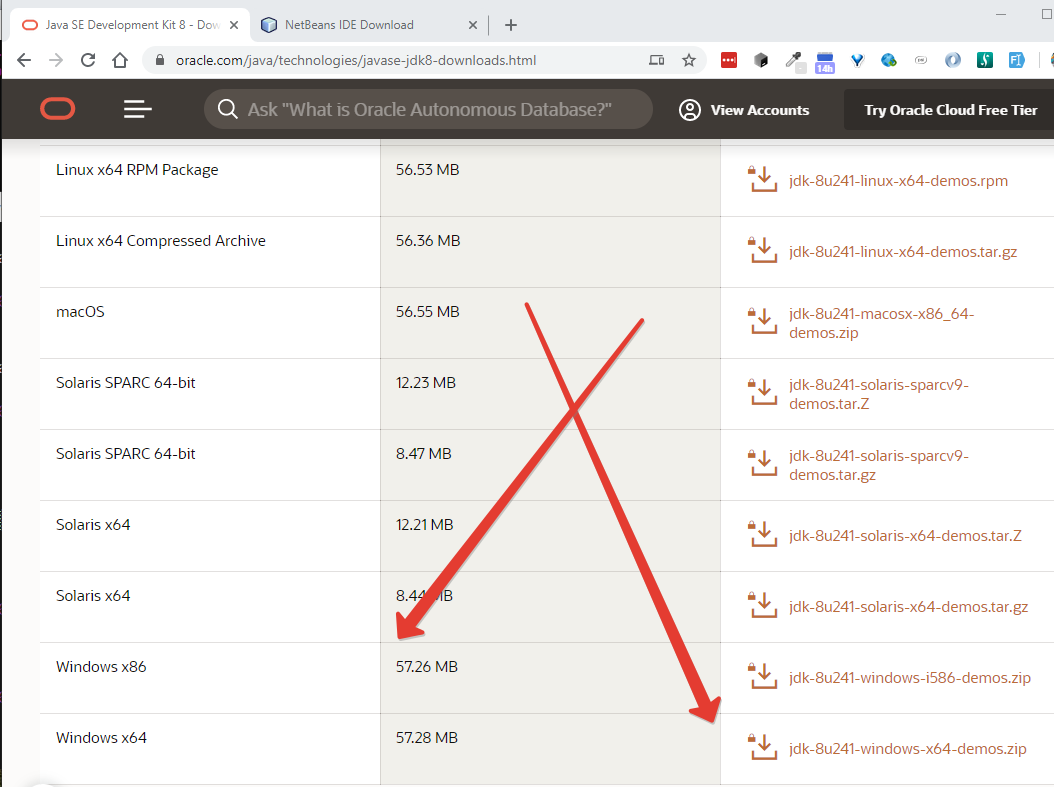
Task: Bookmark this page with the star icon
Action: pyautogui.click(x=688, y=60)
